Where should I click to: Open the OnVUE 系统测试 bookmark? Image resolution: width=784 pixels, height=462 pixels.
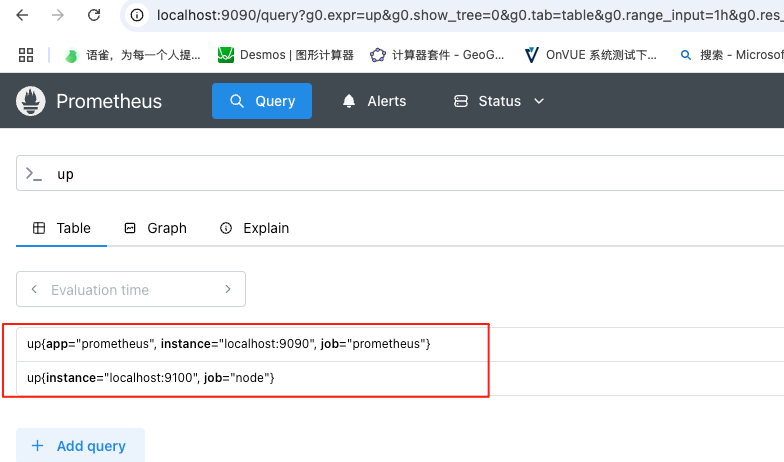click(590, 55)
